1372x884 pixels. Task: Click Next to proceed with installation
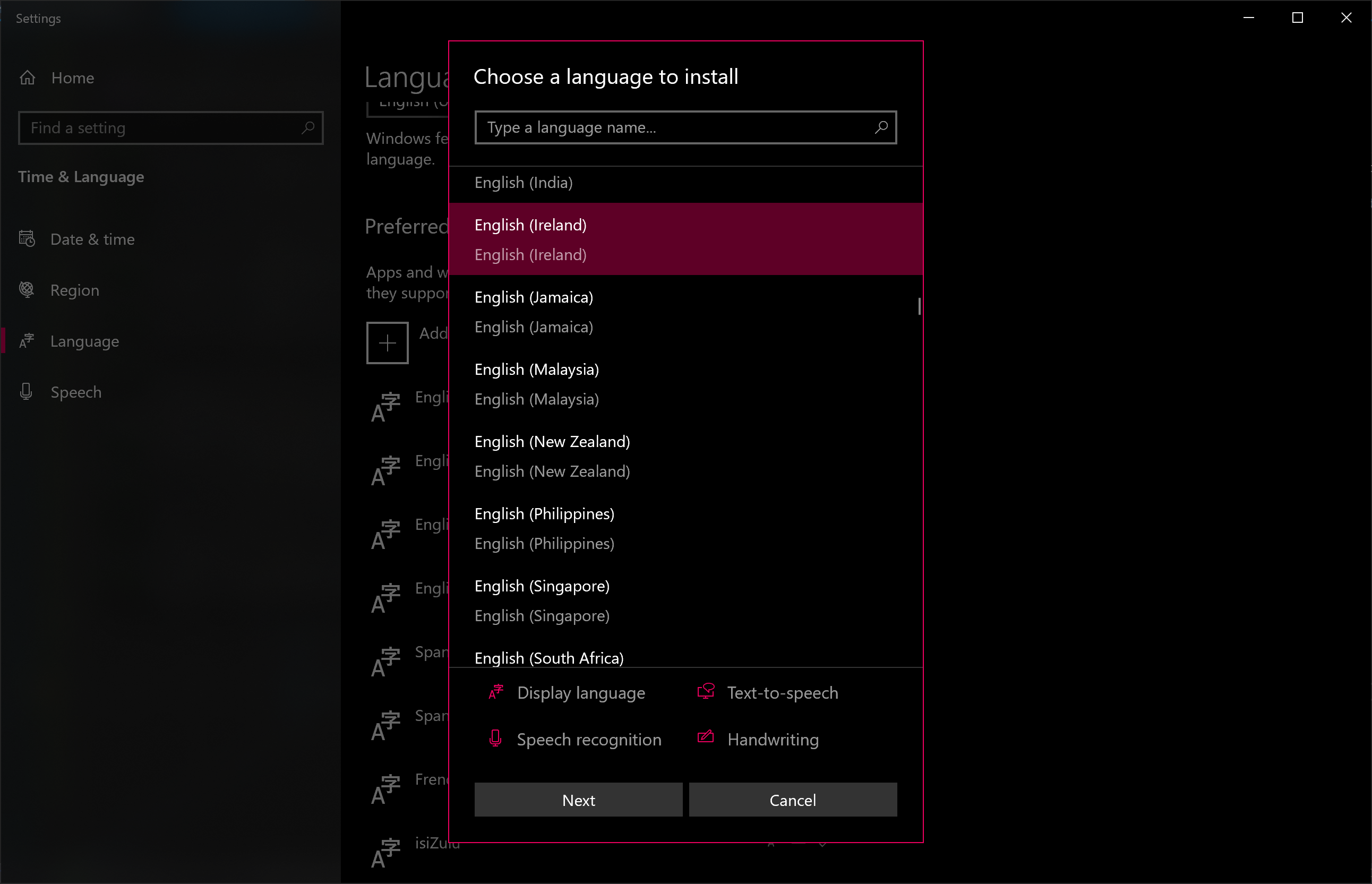[578, 799]
